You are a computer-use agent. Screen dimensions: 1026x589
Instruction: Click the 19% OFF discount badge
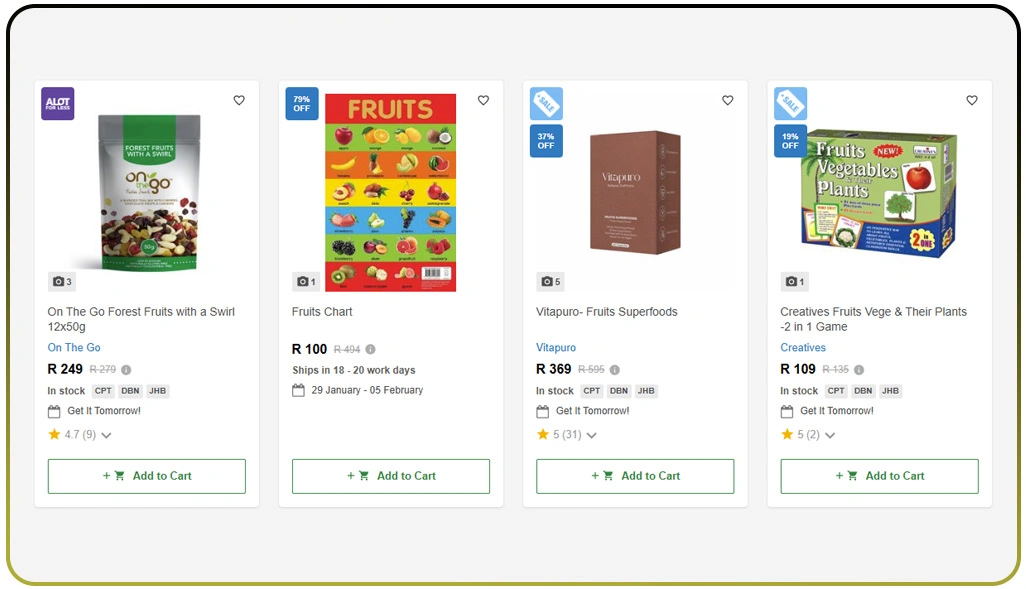point(789,141)
